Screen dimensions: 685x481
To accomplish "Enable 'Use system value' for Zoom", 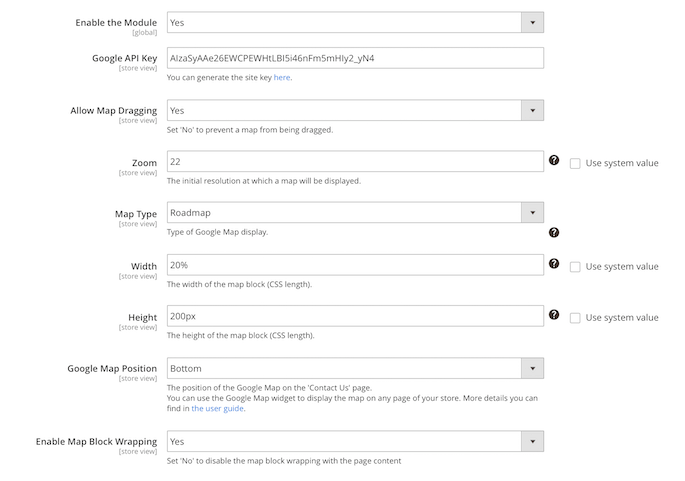I will click(575, 163).
